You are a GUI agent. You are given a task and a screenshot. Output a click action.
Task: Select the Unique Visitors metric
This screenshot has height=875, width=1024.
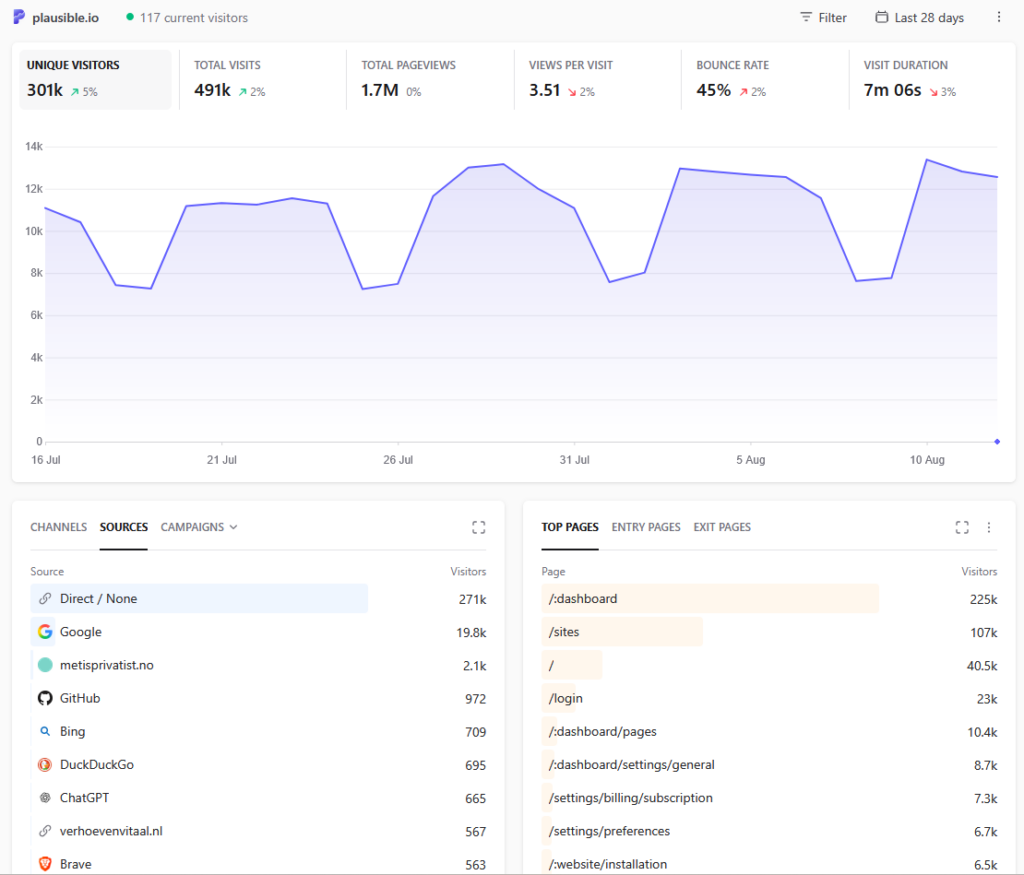tap(95, 79)
